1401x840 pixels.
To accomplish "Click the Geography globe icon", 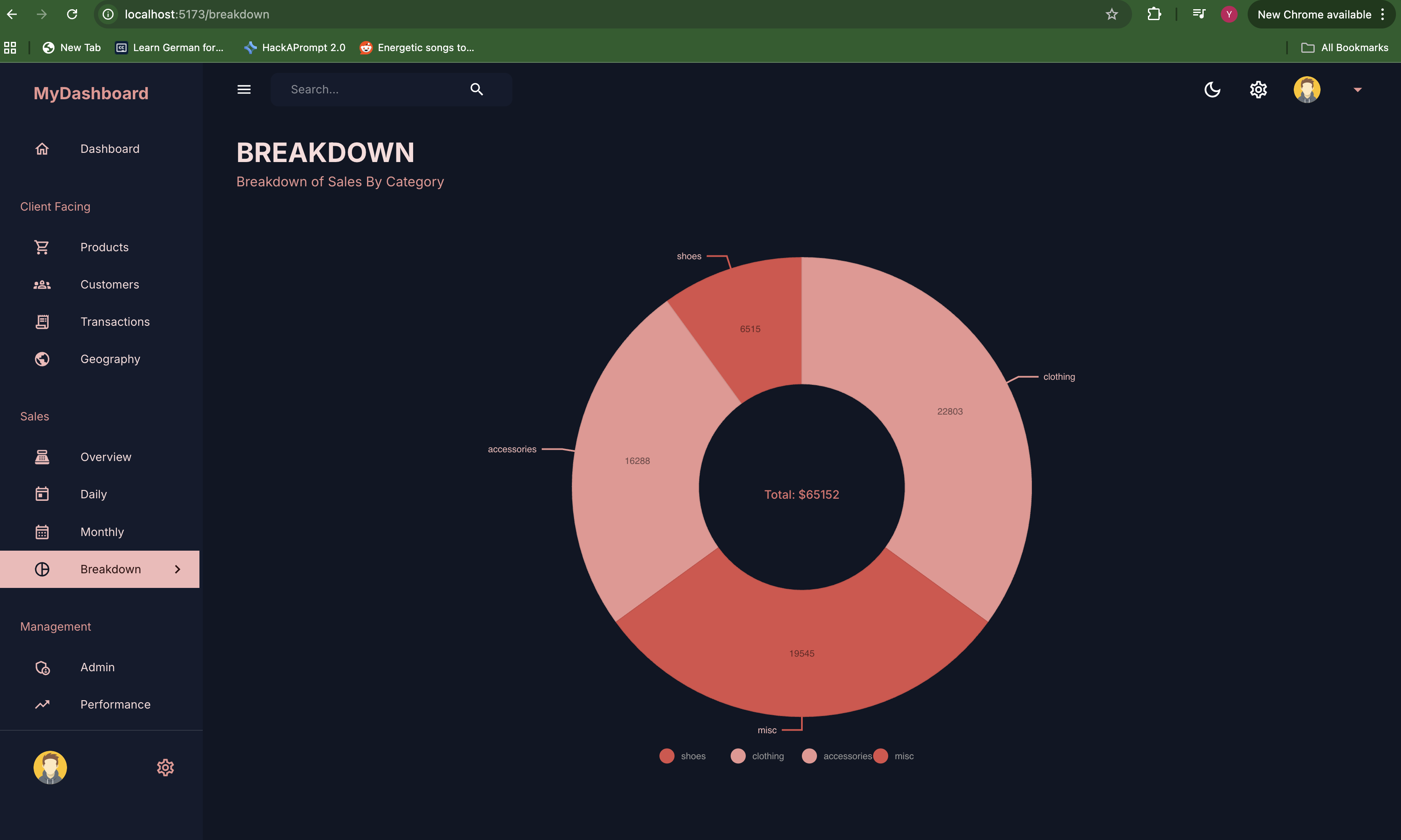I will 42,359.
